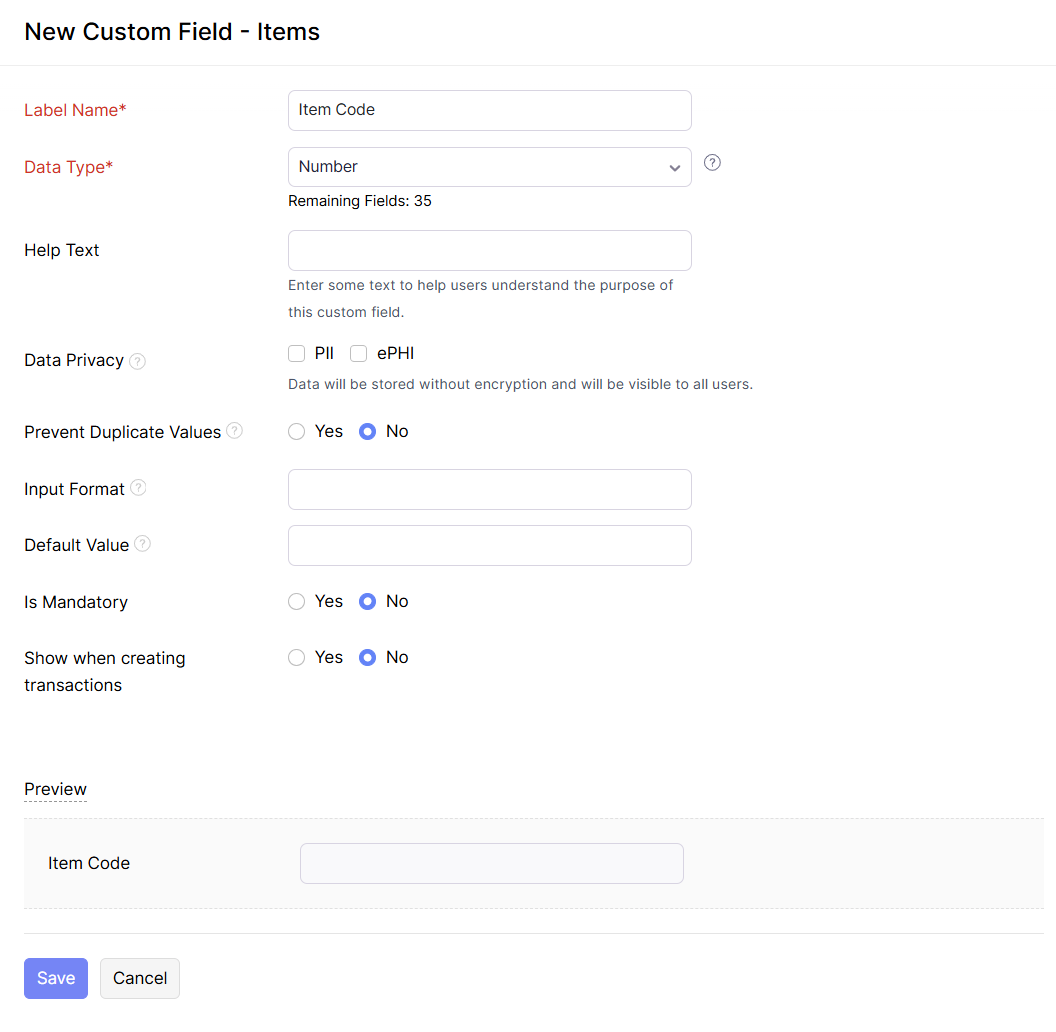Click the Item Code preview field

click(x=491, y=863)
